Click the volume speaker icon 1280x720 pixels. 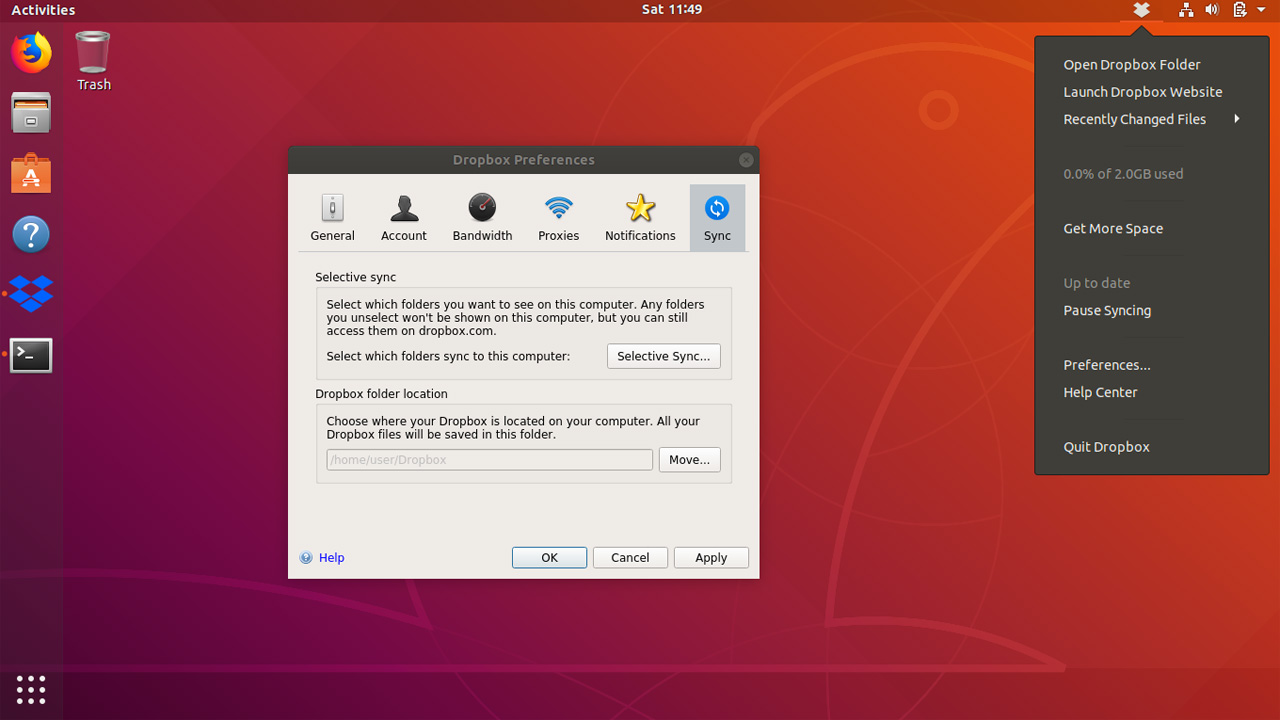tap(1212, 10)
